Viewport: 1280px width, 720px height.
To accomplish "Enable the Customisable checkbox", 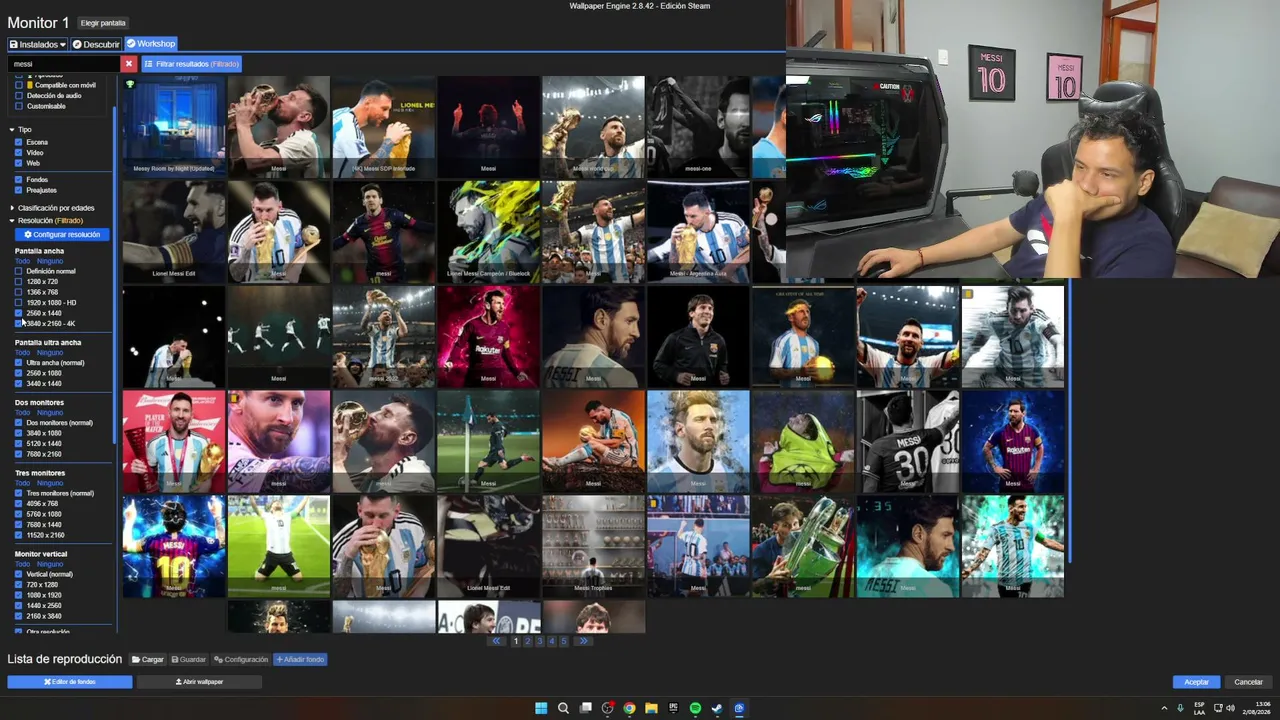I will pos(18,106).
